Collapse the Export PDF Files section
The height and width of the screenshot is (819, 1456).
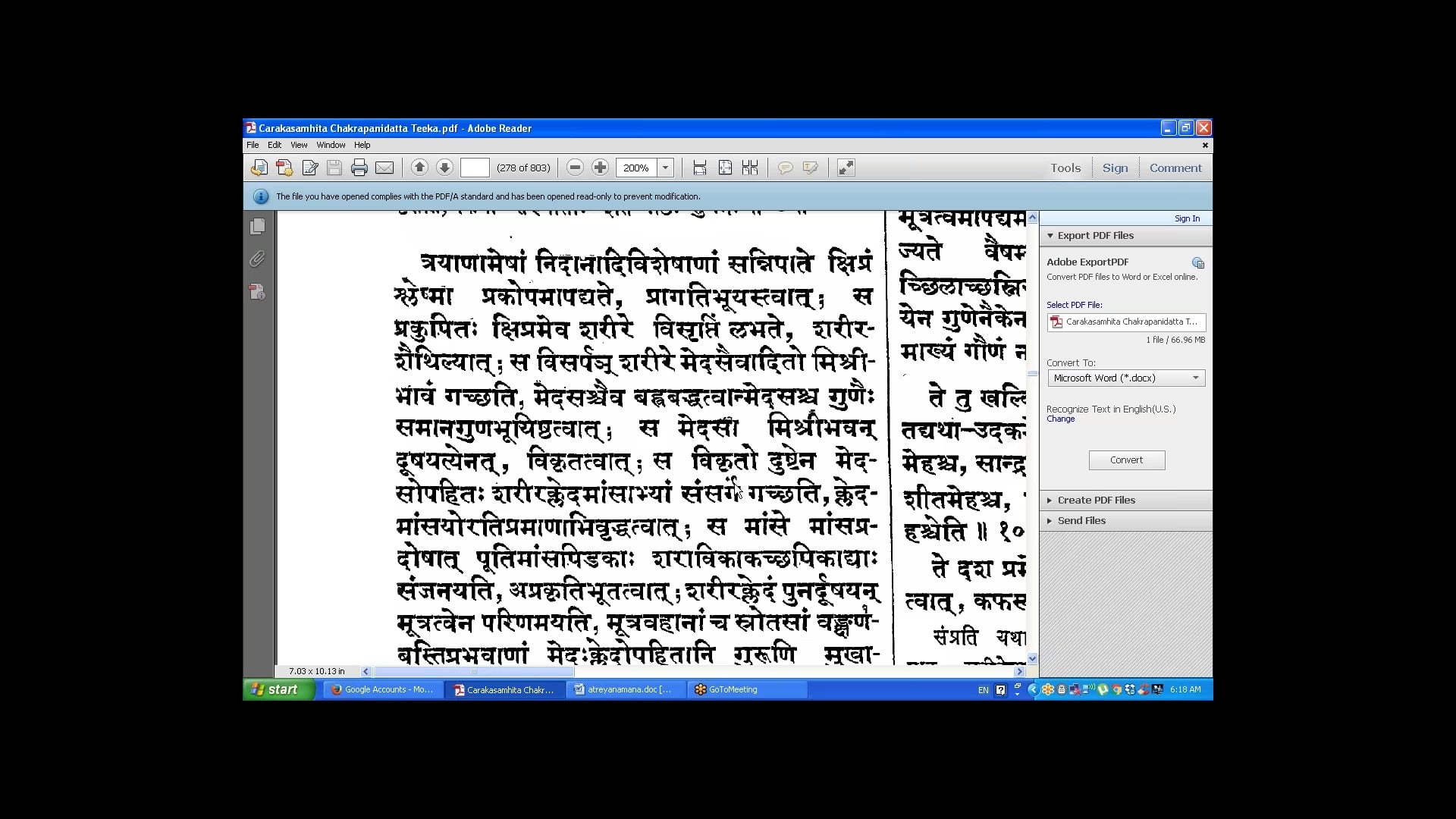pyautogui.click(x=1095, y=236)
